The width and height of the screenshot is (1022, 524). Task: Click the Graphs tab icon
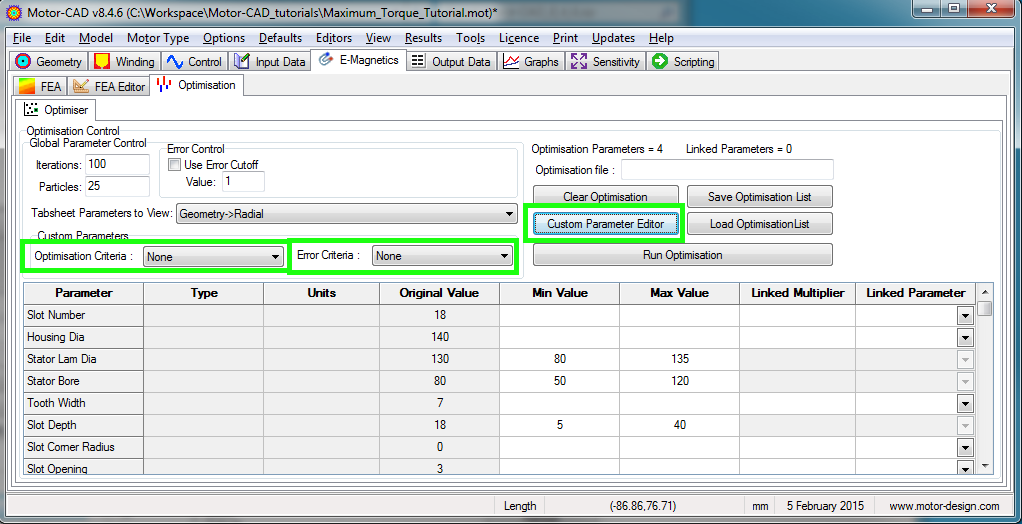pyautogui.click(x=511, y=61)
